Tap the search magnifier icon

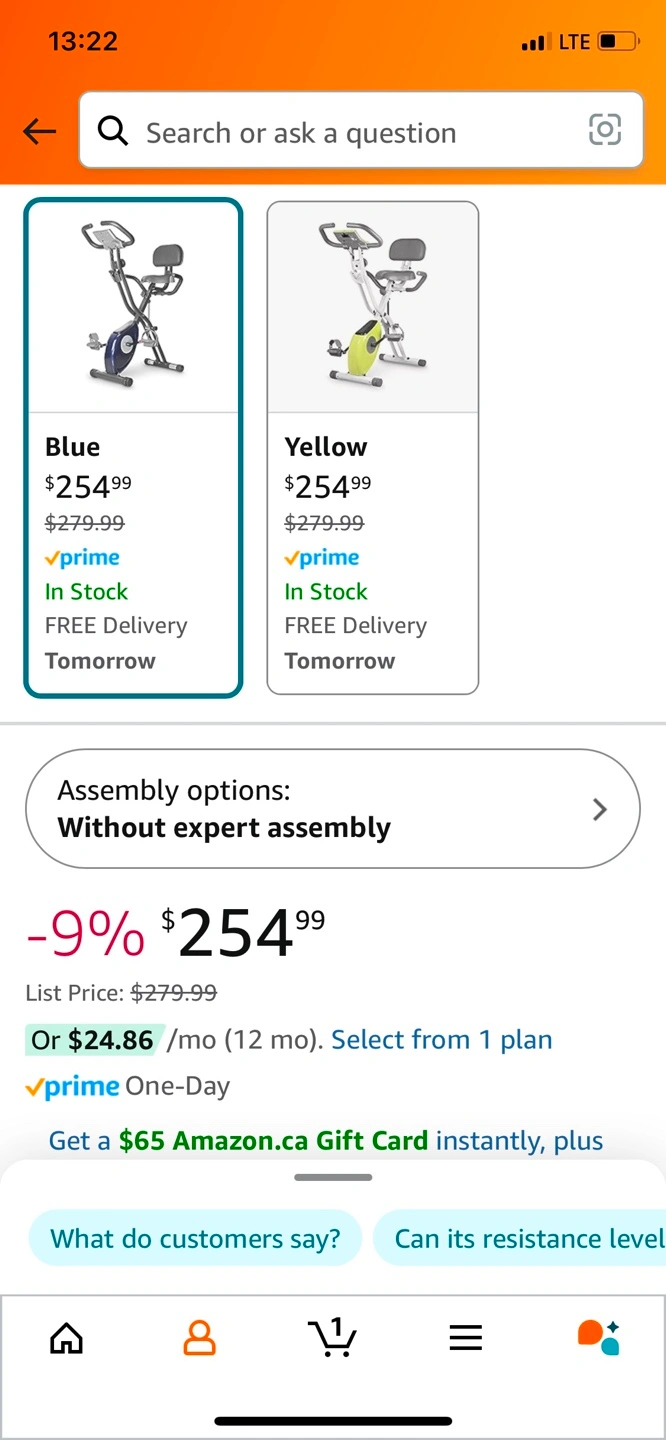pos(113,131)
